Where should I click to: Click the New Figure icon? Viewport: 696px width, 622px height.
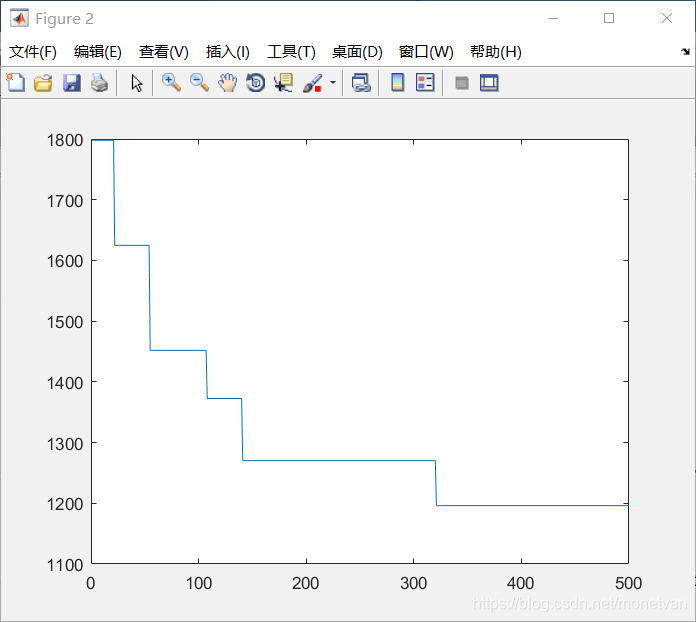16,83
